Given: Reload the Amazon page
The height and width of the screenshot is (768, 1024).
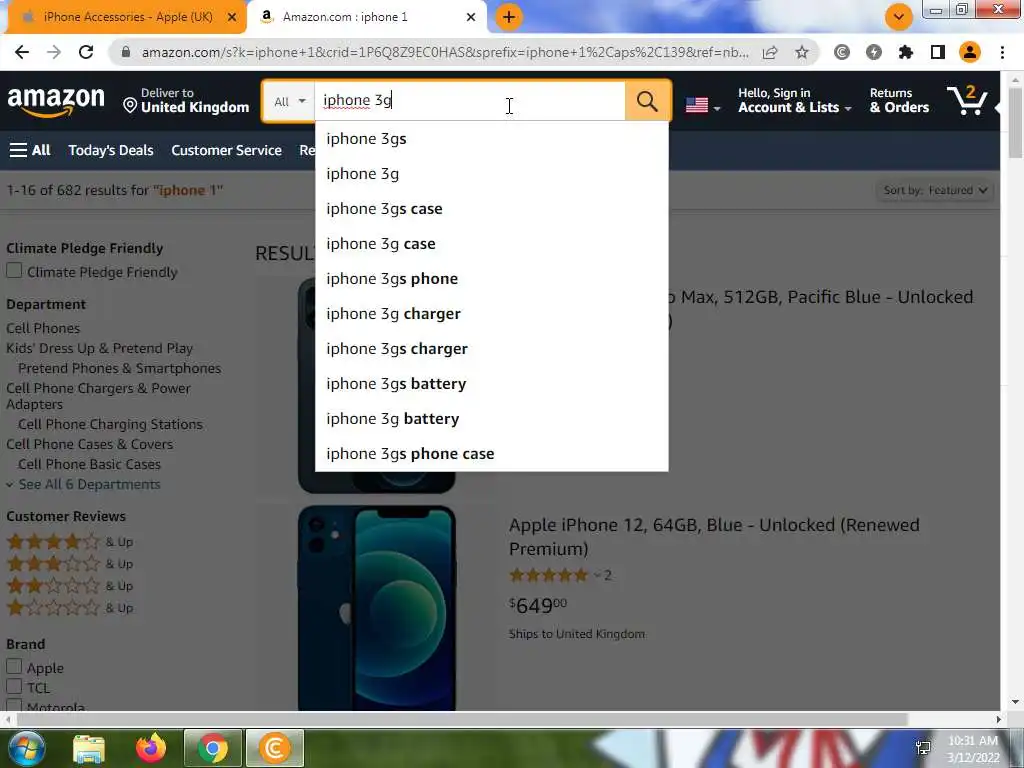Looking at the screenshot, I should 86,52.
